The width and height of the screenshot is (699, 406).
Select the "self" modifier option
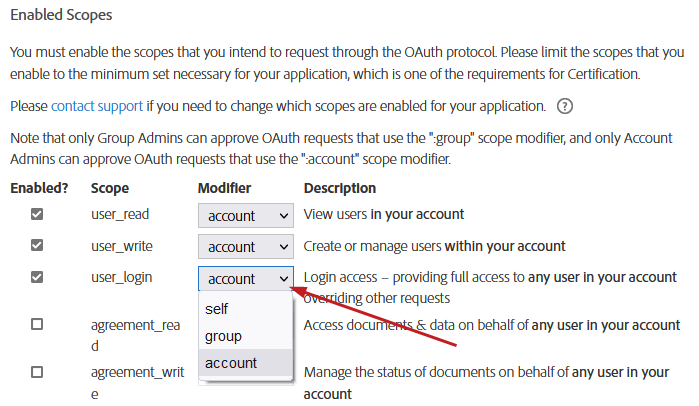point(217,309)
